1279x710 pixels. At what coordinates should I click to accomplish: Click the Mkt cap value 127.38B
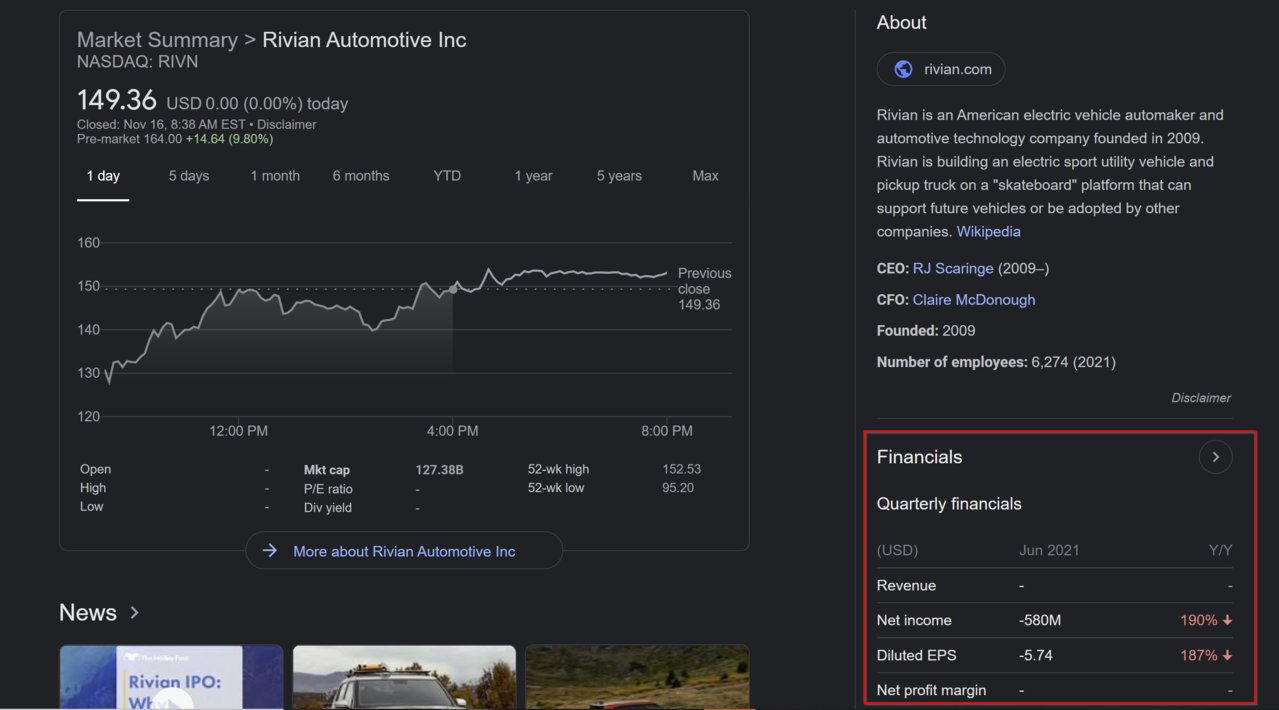[x=439, y=469]
